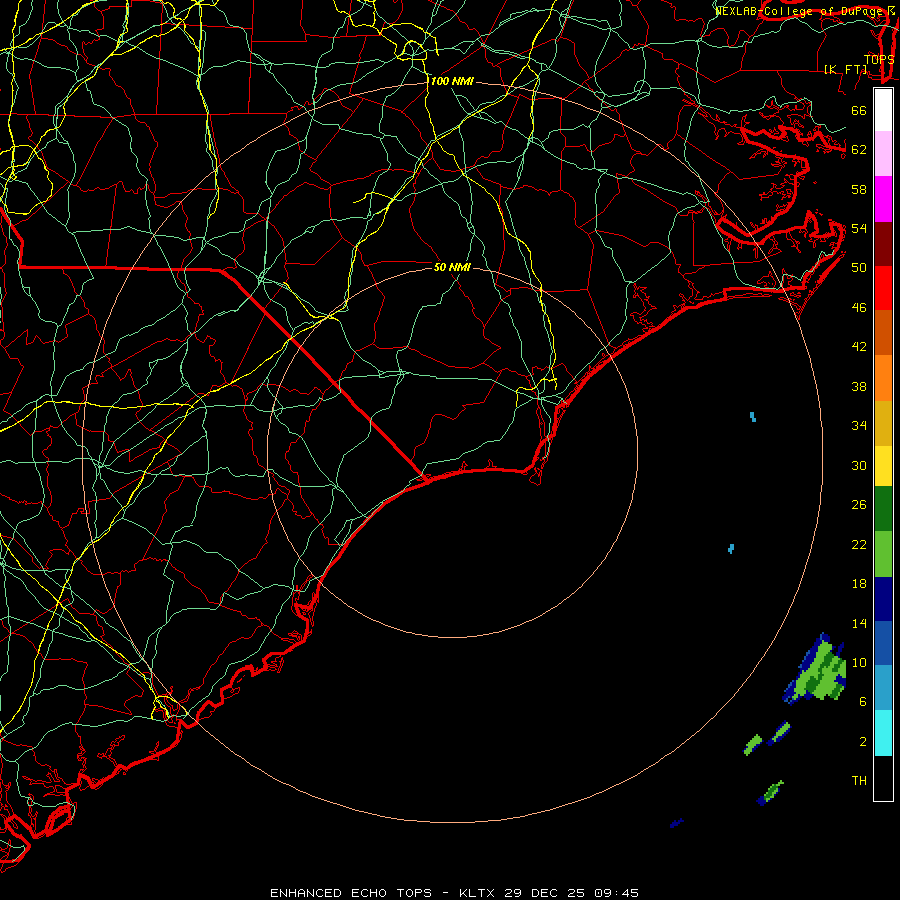Screen dimensions: 900x900
Task: Click the 'NEXLAB-College of DuPage' credit text
Action: (x=799, y=11)
